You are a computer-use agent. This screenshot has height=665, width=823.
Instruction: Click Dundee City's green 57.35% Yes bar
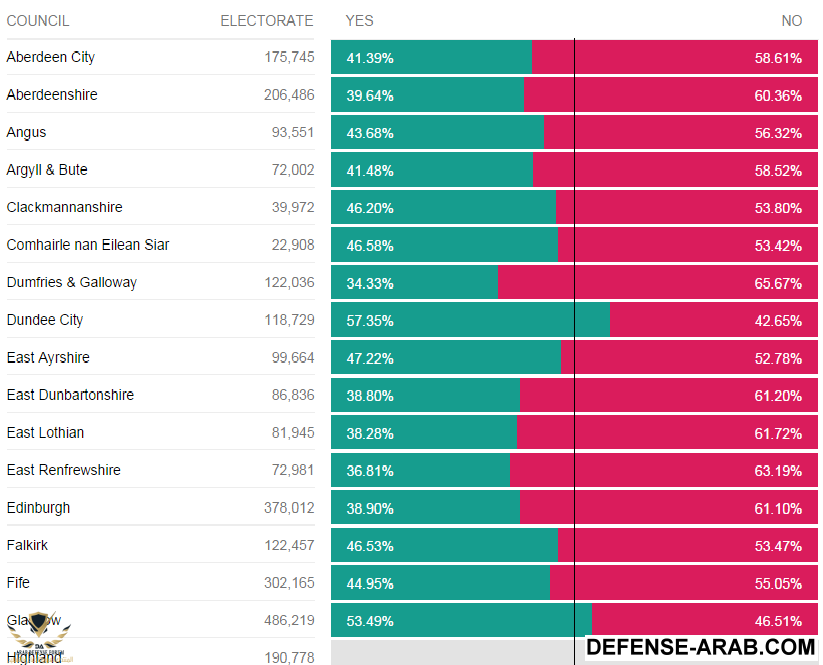pos(470,321)
